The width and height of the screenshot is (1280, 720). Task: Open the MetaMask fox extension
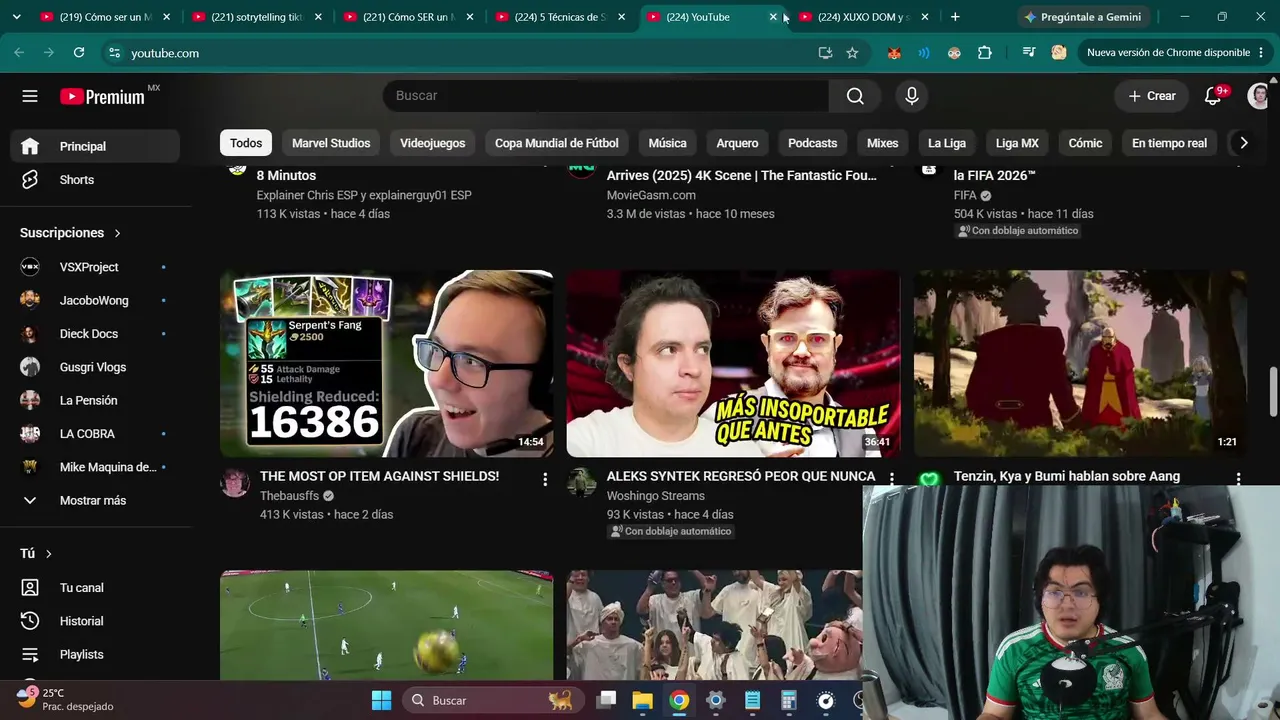(894, 53)
